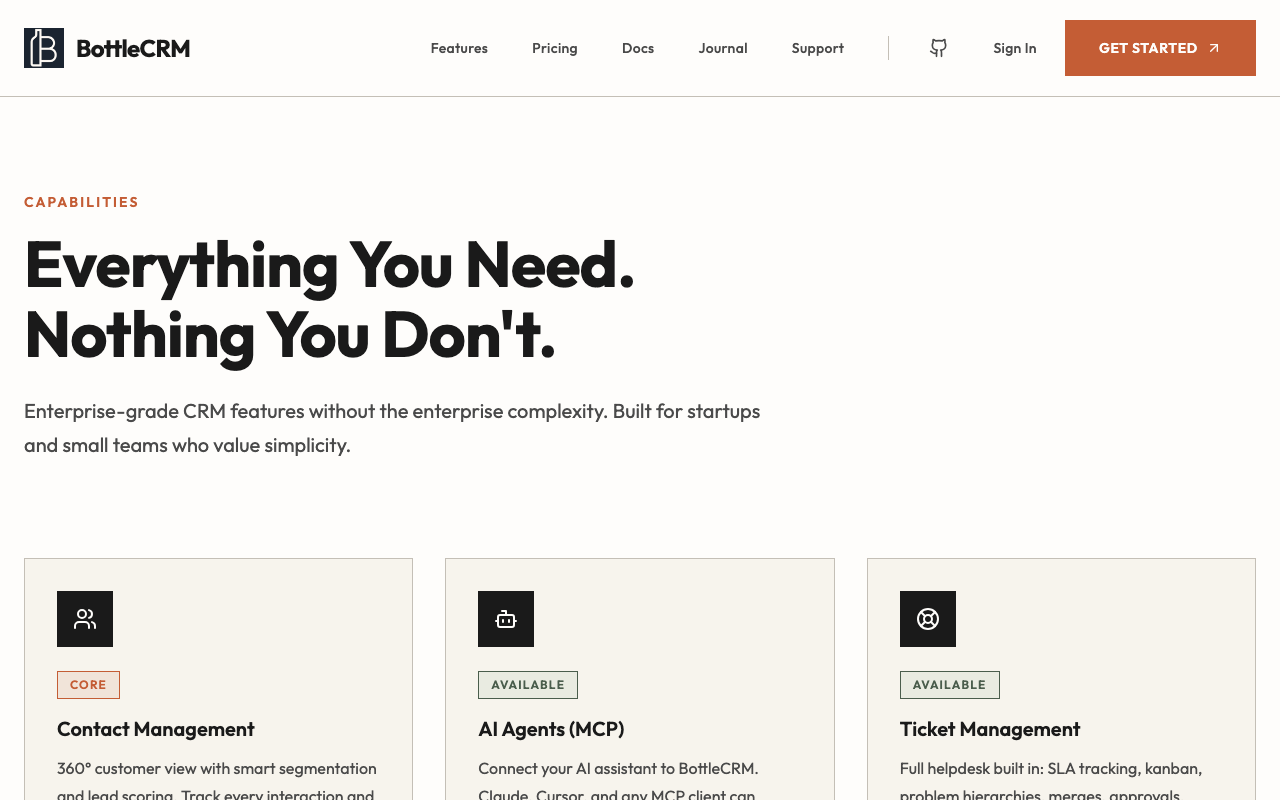Select the AI Agents (MCP) card title
The image size is (1280, 800).
(551, 729)
